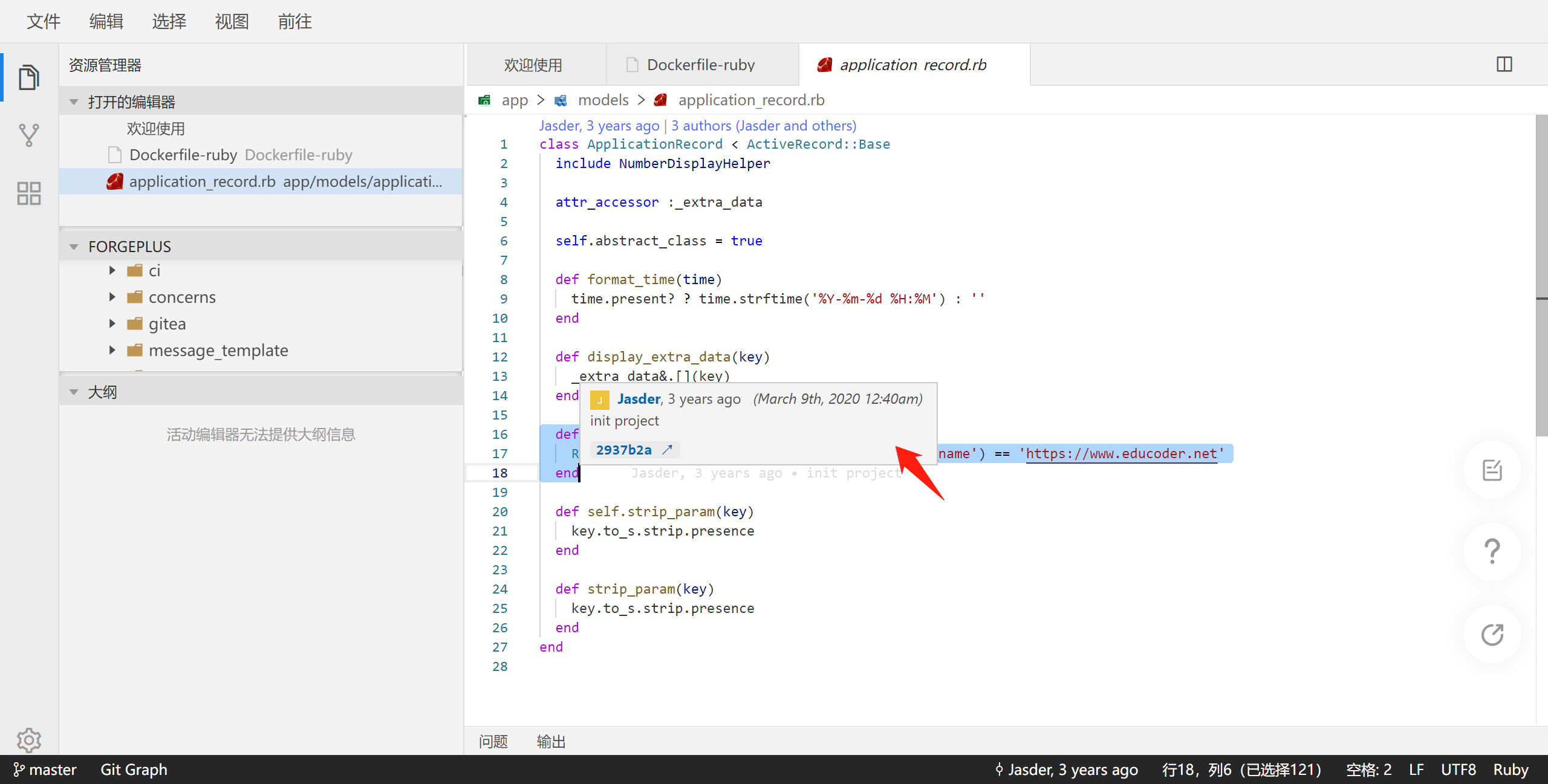Select the concerns folder

click(x=261, y=297)
